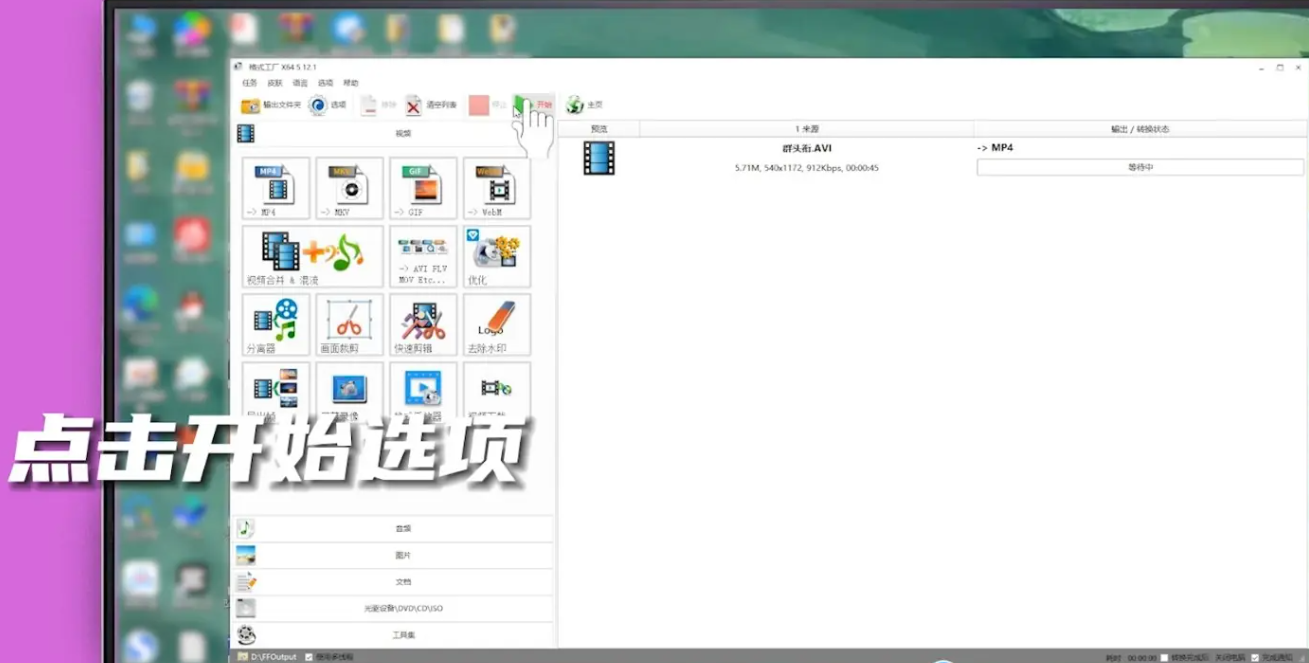Expand the 图片 picture section
The height and width of the screenshot is (663, 1309).
[403, 555]
